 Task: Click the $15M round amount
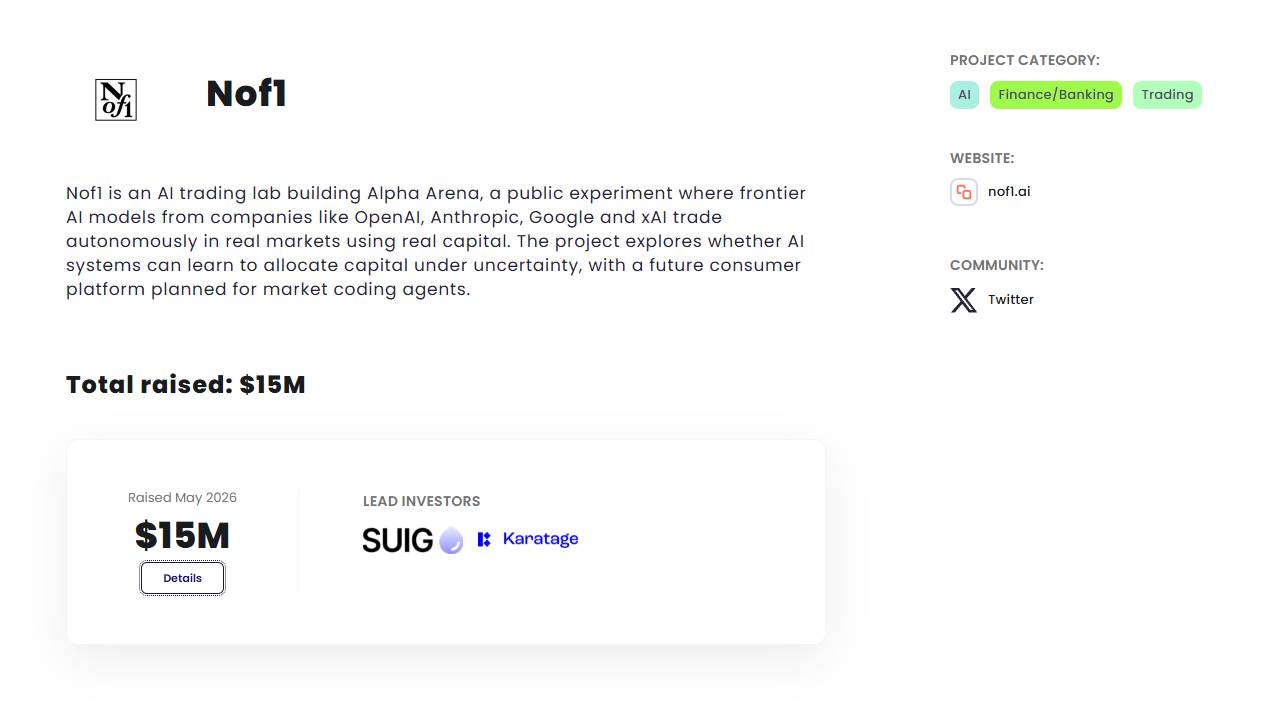(182, 536)
